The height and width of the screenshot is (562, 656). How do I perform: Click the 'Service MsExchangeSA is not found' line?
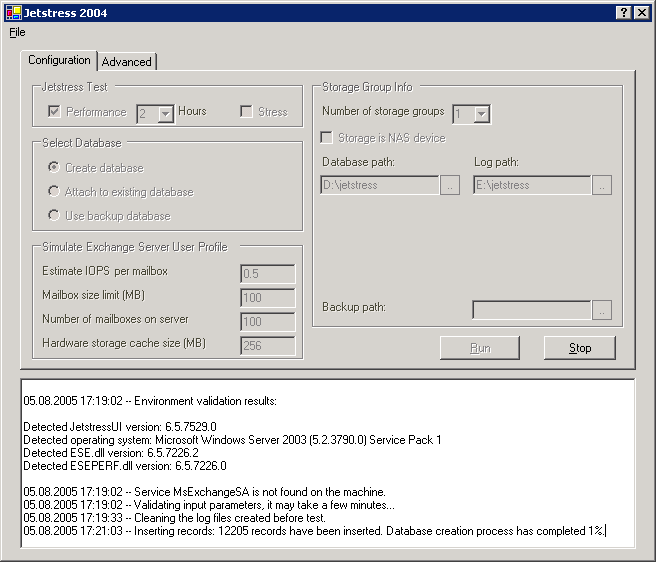coord(204,492)
